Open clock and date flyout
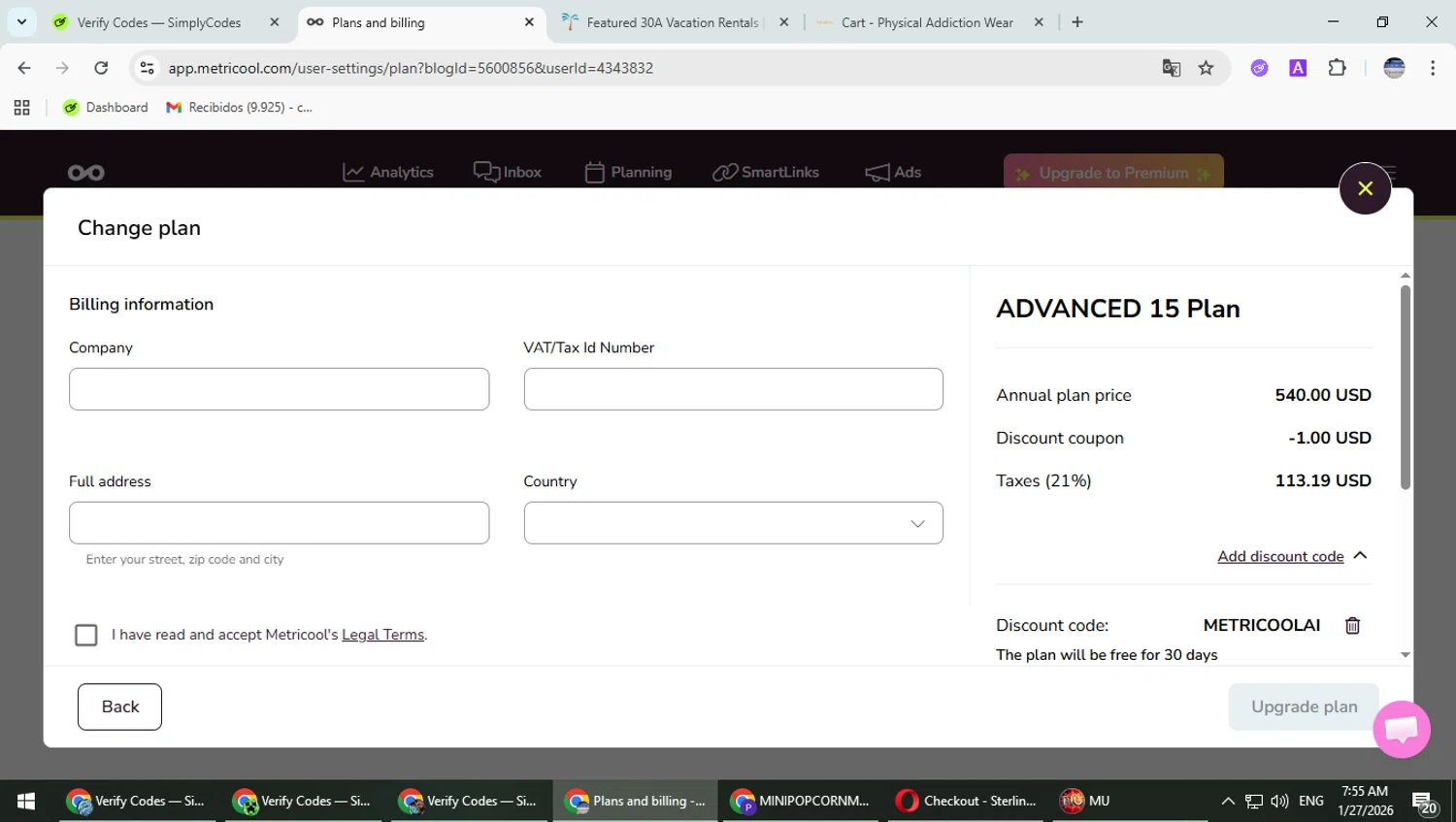The width and height of the screenshot is (1456, 822). pyautogui.click(x=1365, y=801)
